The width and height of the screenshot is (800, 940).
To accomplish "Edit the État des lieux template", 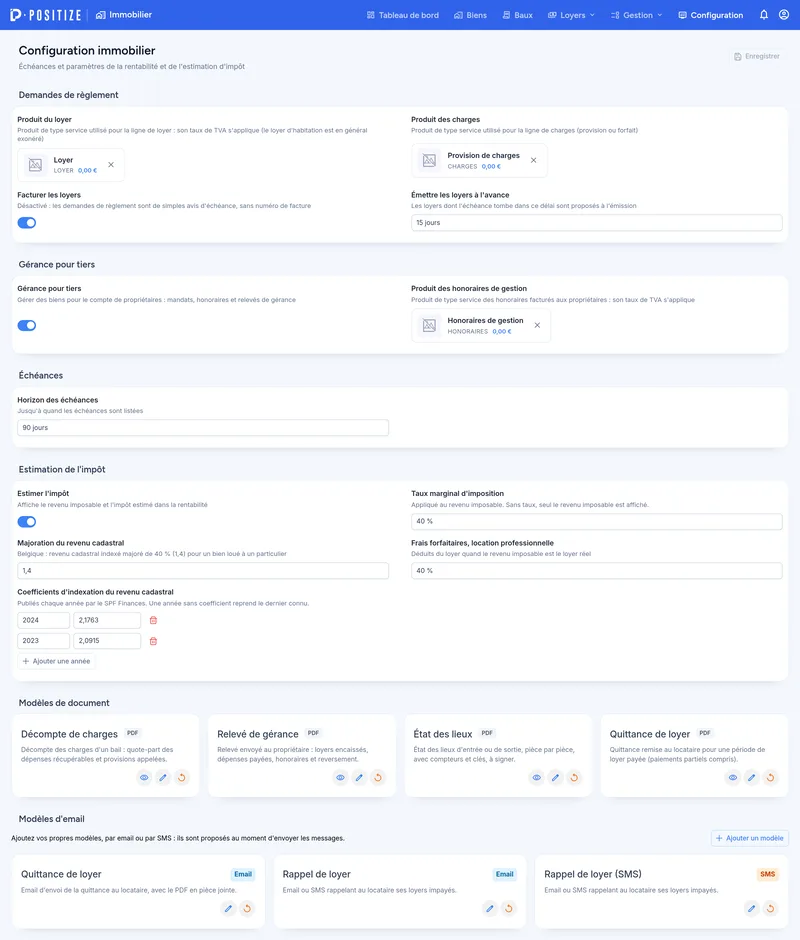I will [555, 778].
